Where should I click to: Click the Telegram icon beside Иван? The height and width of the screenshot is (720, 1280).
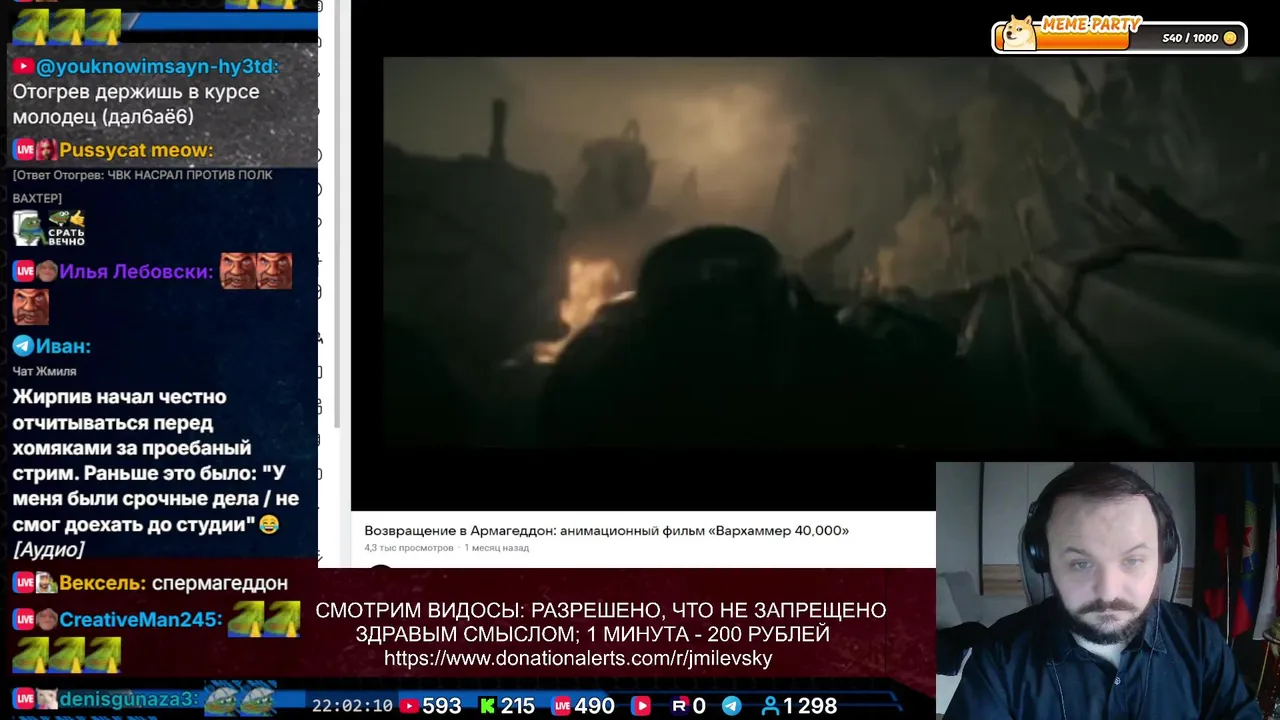click(22, 346)
